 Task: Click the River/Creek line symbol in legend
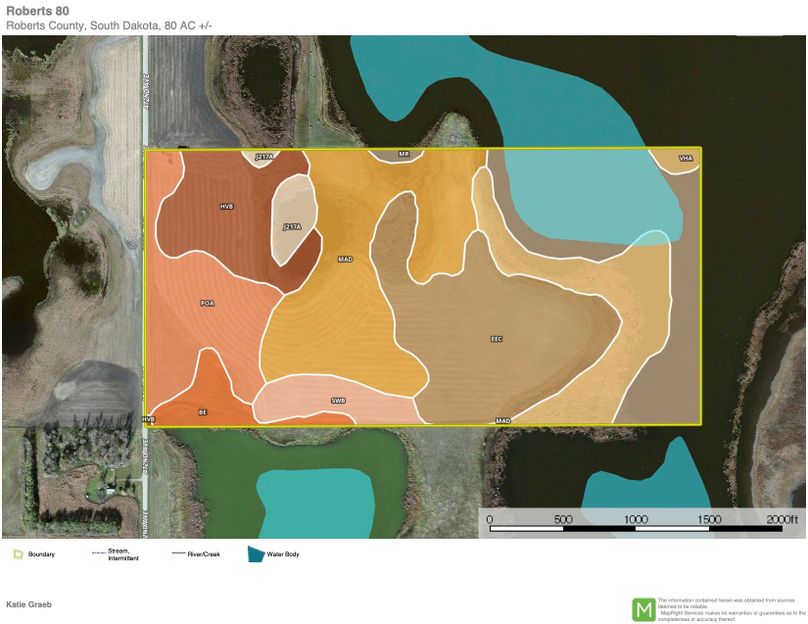(x=181, y=551)
